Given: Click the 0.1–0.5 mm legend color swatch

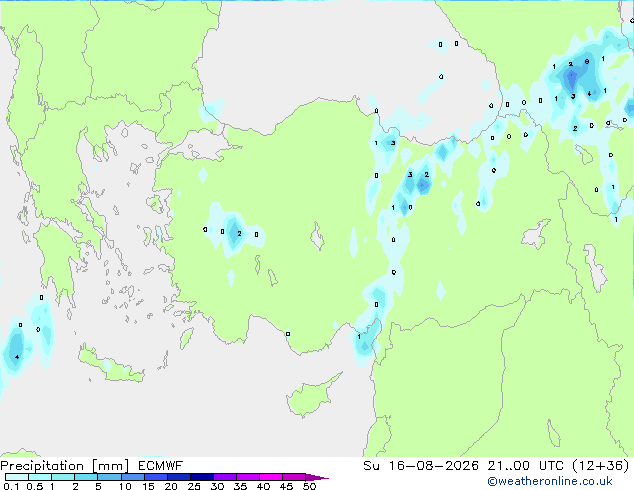Looking at the screenshot, I should coord(17,477).
